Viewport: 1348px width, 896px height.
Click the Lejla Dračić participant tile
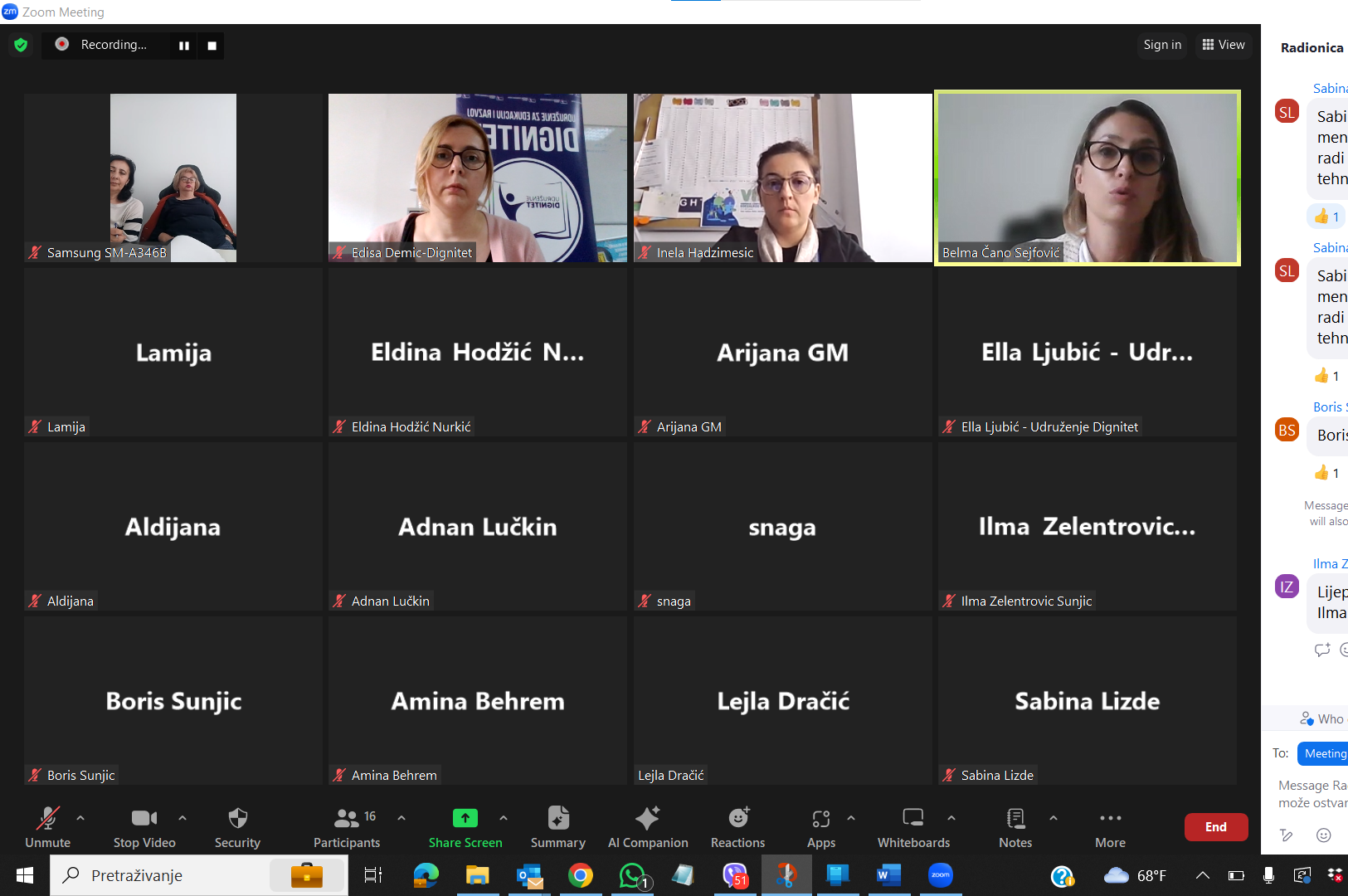click(x=783, y=700)
